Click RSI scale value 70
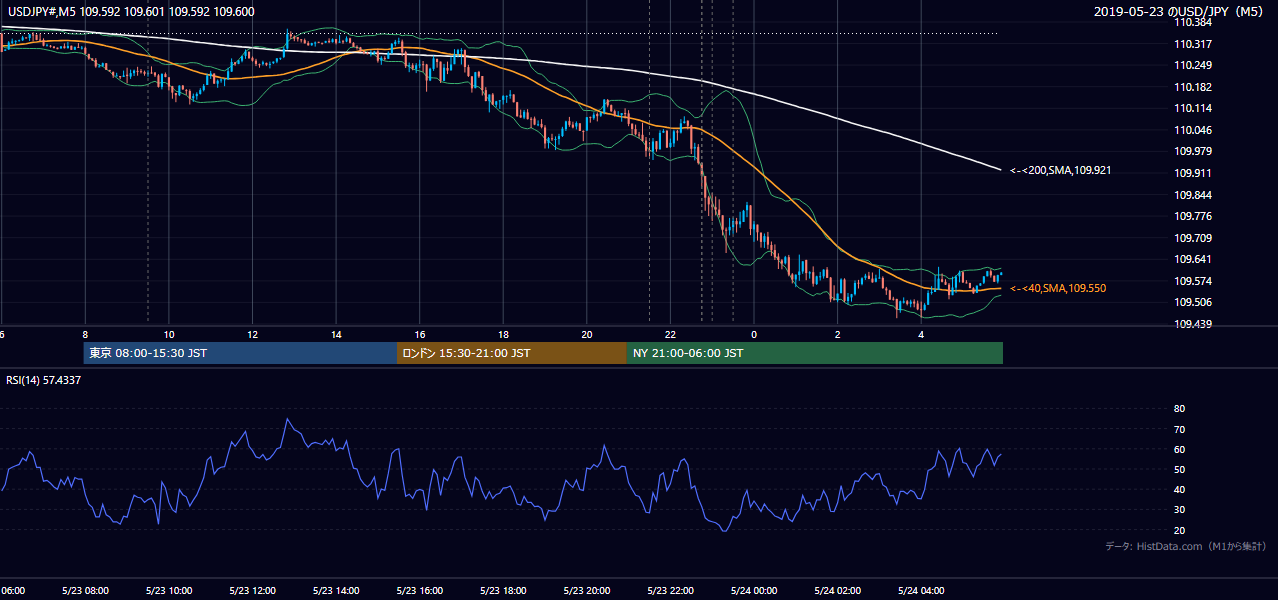 [x=1180, y=429]
